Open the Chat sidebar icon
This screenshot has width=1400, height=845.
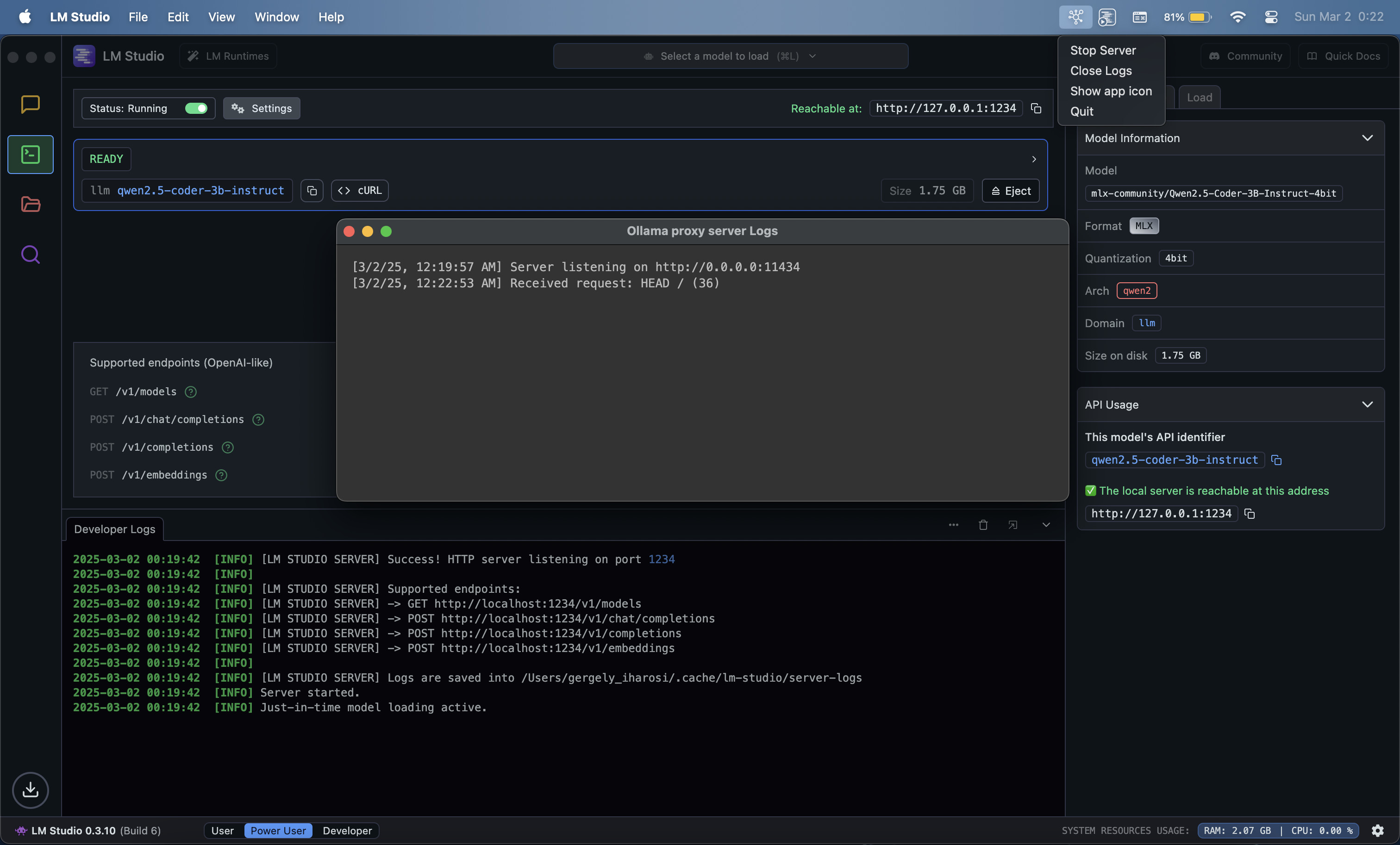pyautogui.click(x=30, y=104)
